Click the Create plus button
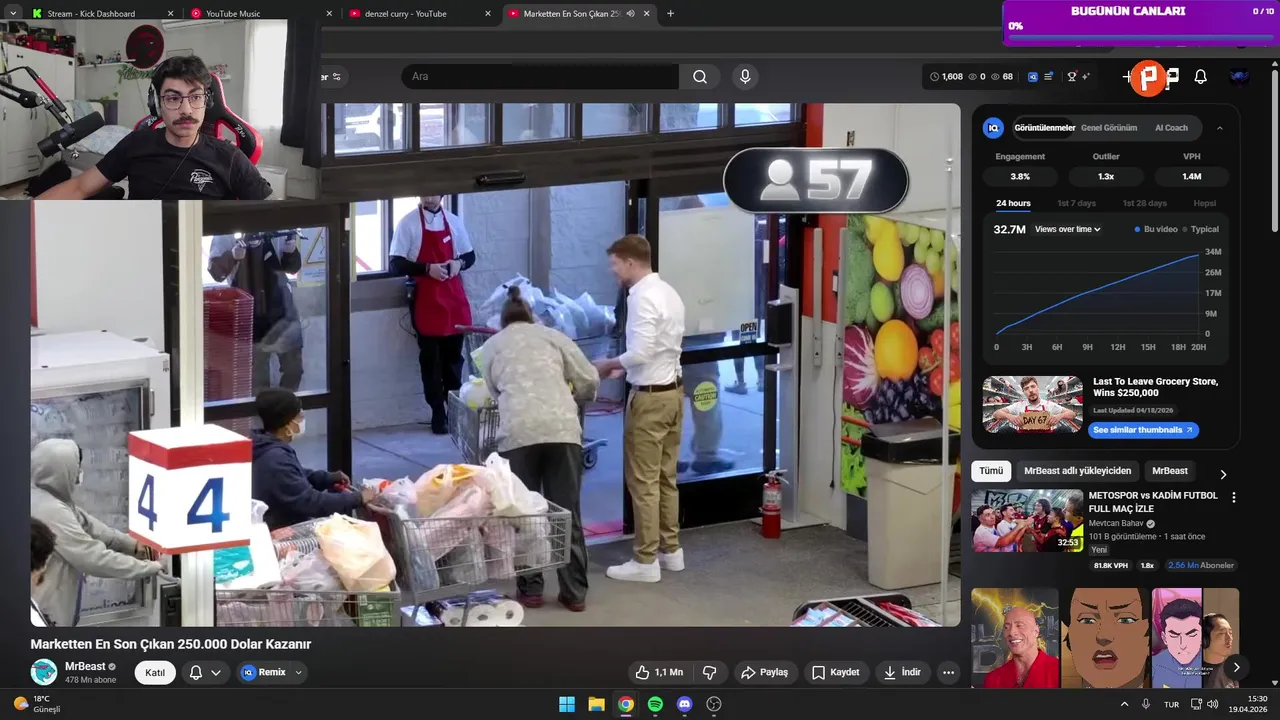 click(x=1128, y=77)
